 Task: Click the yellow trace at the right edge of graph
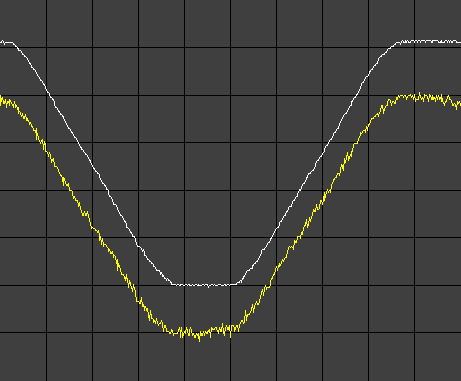[459, 105]
